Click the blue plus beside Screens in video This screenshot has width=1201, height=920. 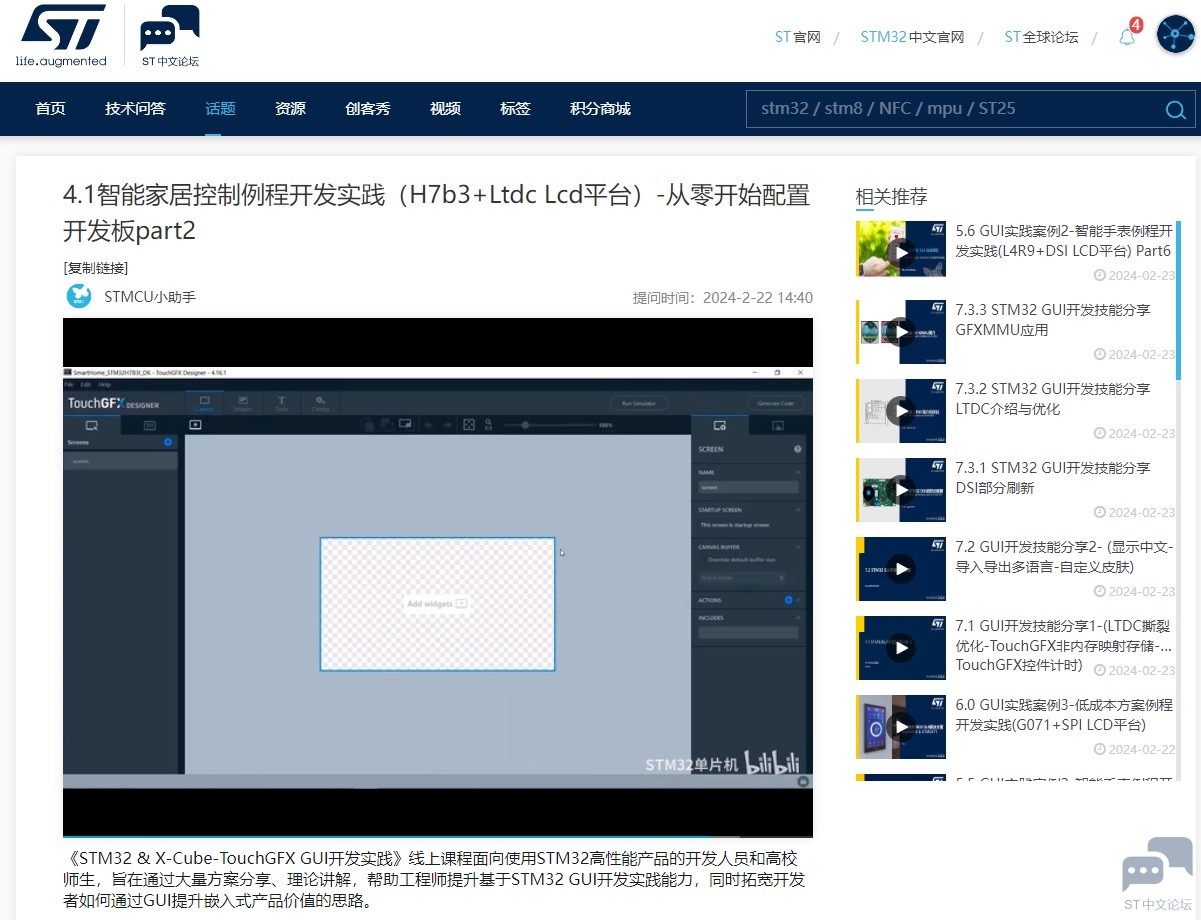click(x=168, y=442)
